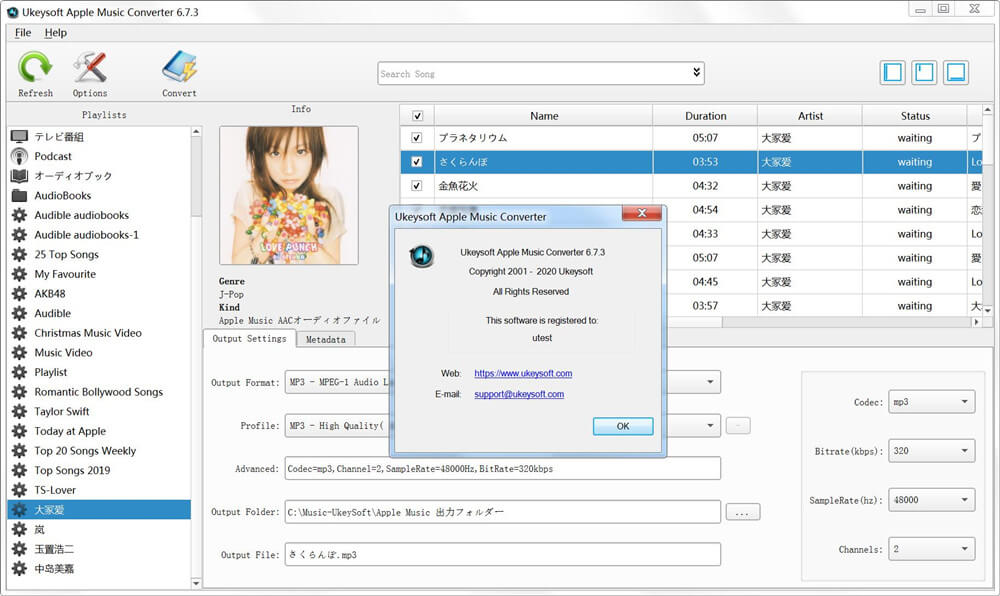
Task: Sort the song list by Name column header
Action: pyautogui.click(x=543, y=116)
